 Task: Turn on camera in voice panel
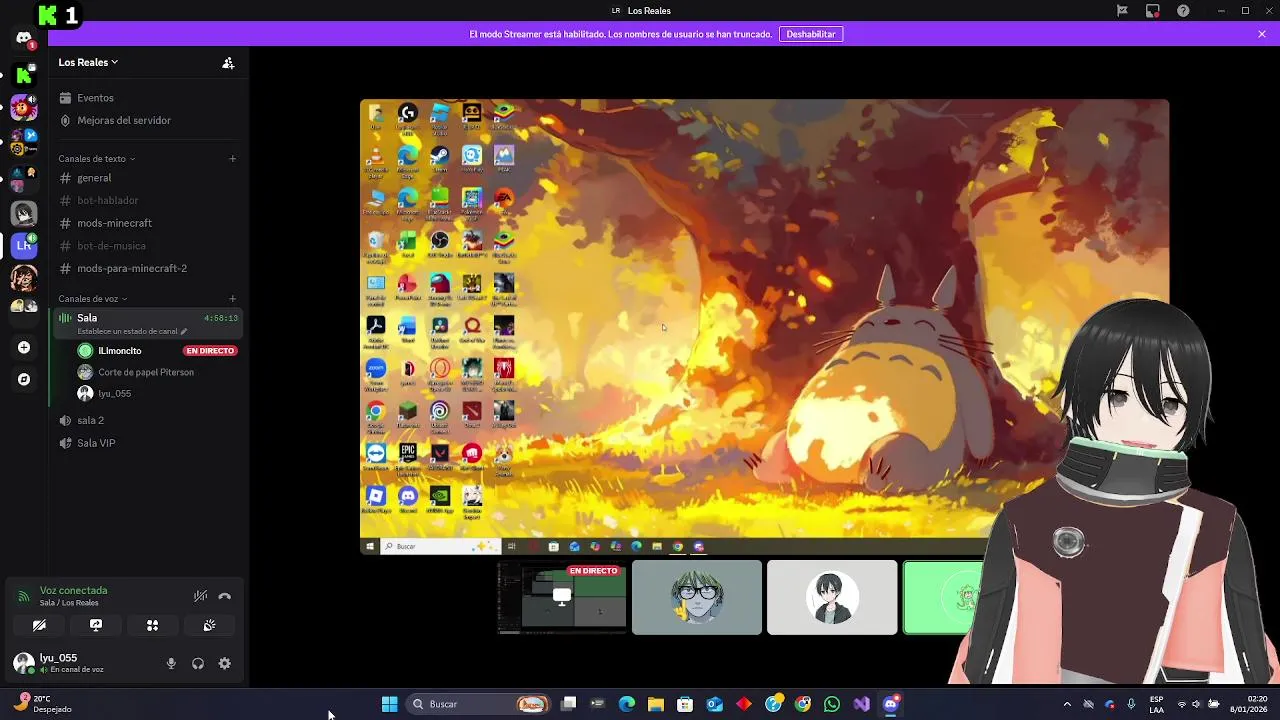coord(39,625)
